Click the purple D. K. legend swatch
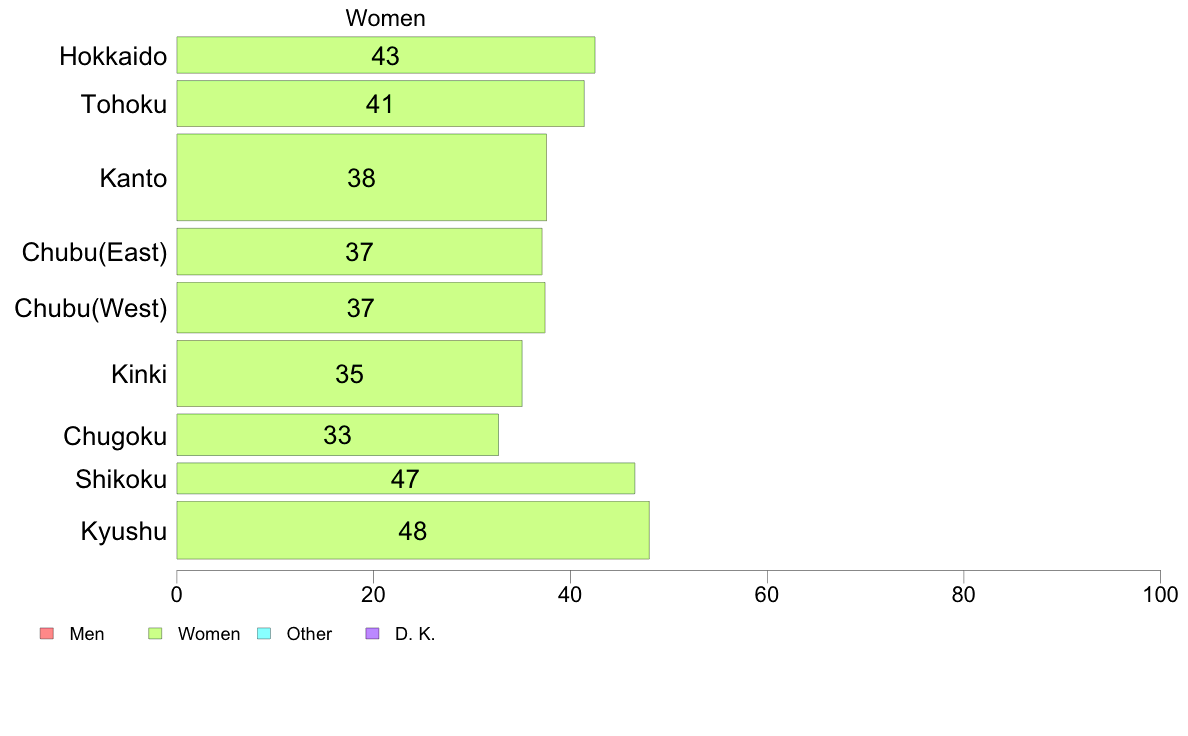Screen dimensions: 1188x736 372,634
